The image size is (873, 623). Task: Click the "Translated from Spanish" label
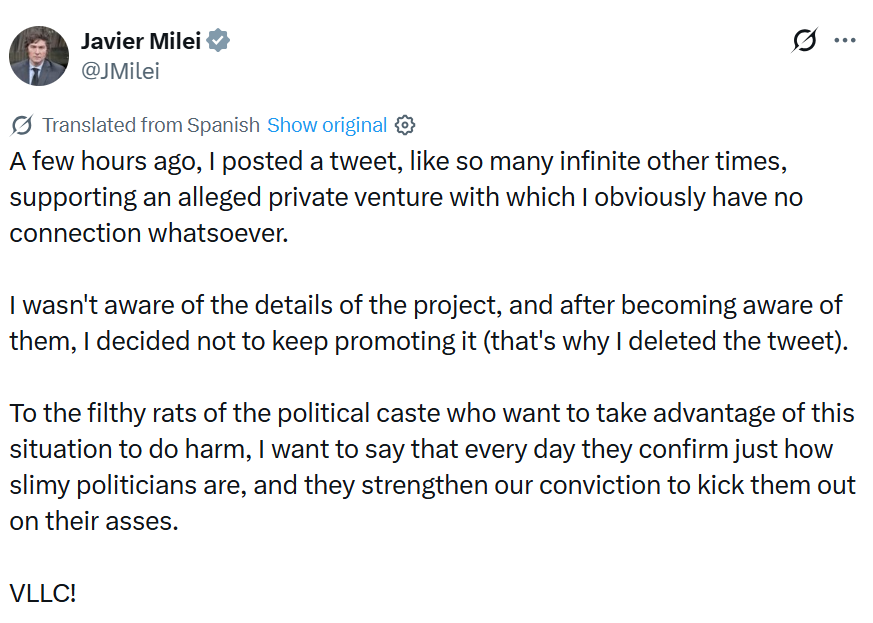150,125
